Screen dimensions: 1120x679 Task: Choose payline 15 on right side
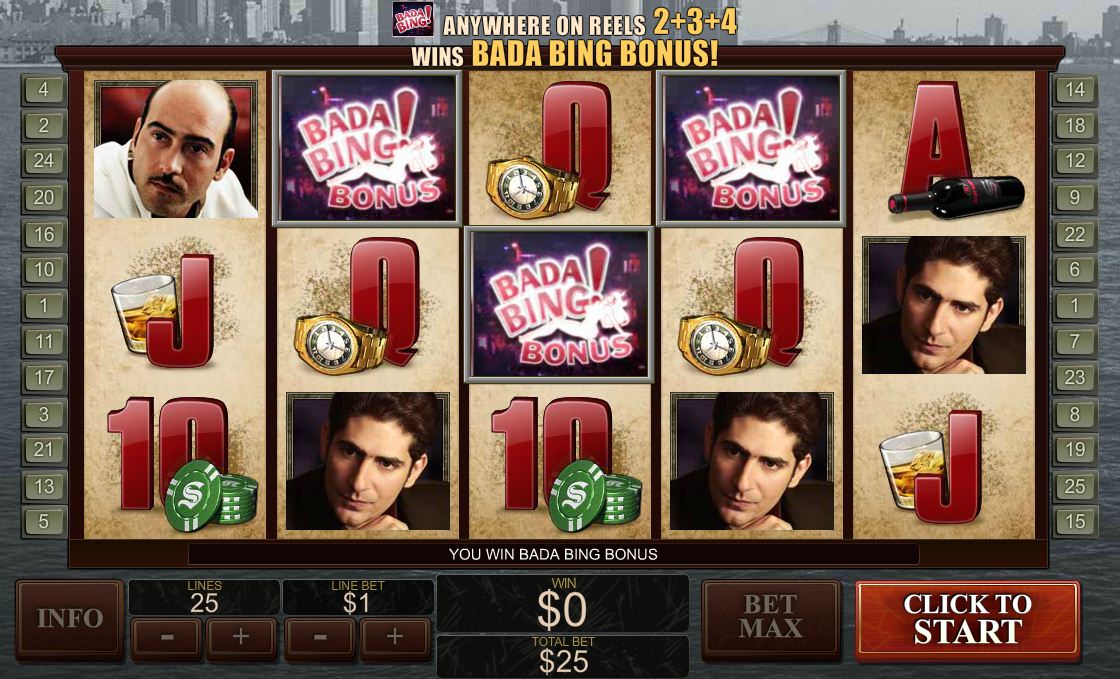(1075, 522)
